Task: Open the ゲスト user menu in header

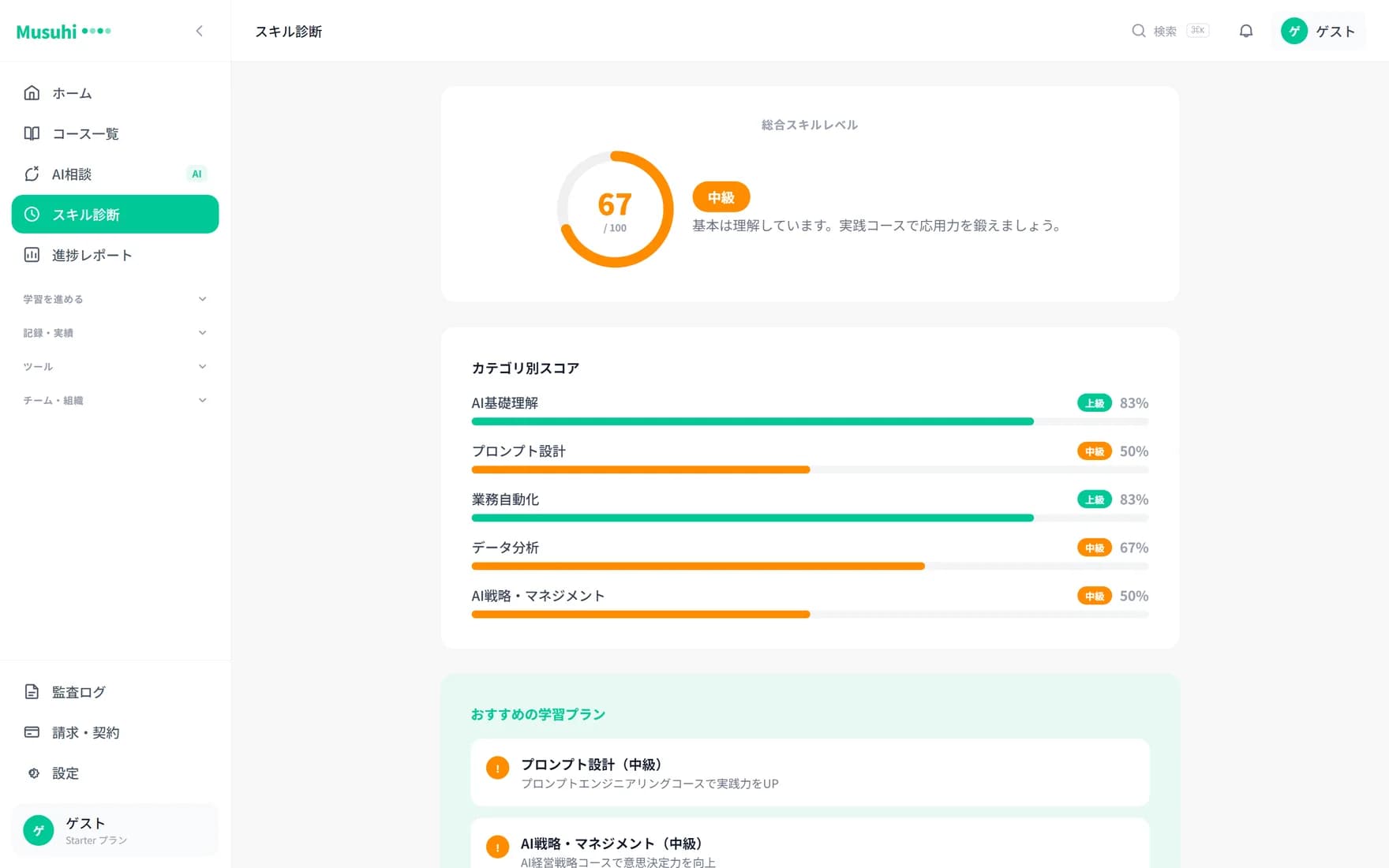Action: coord(1318,31)
